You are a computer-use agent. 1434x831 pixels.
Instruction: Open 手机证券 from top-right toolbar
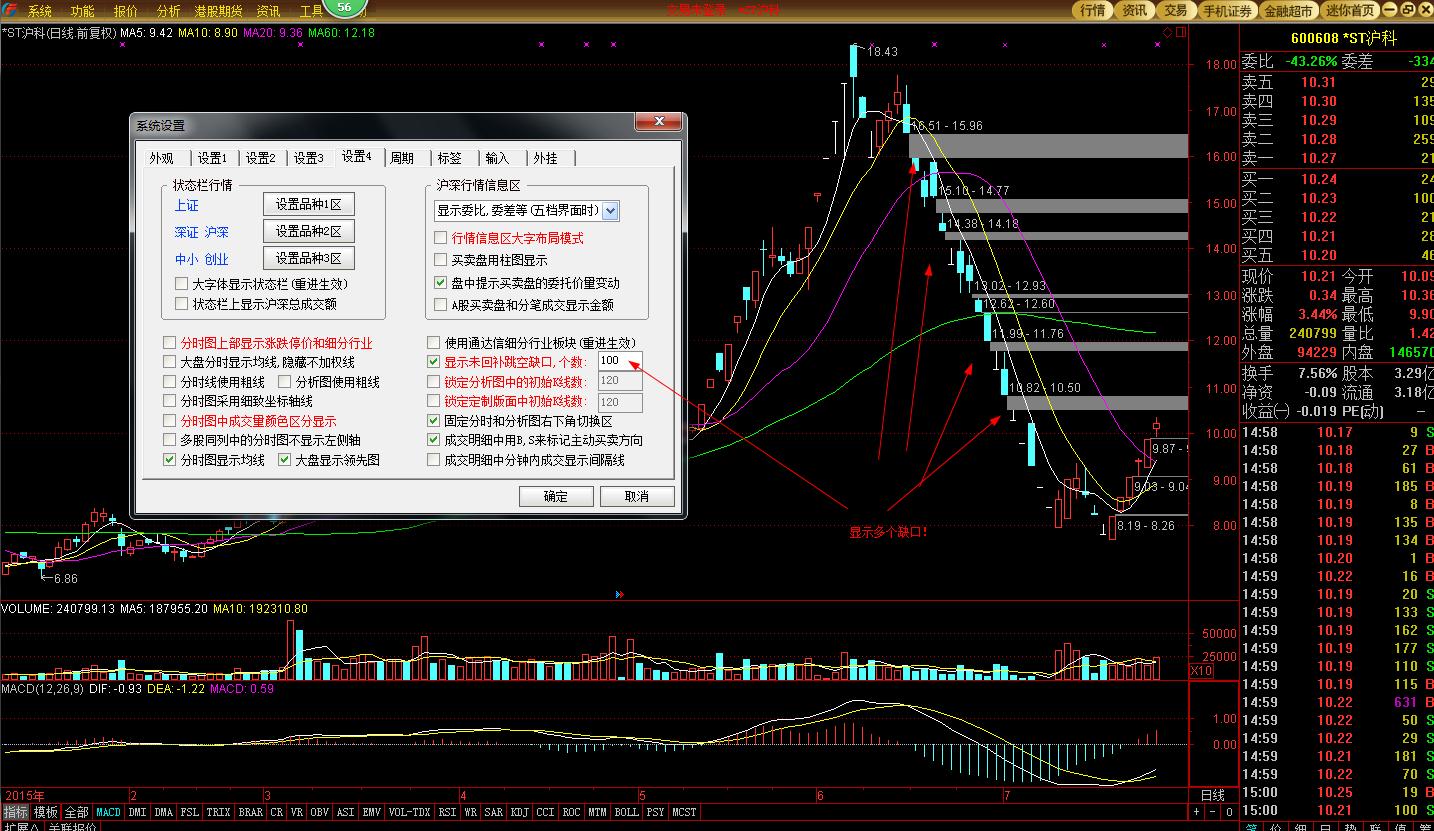[1227, 10]
